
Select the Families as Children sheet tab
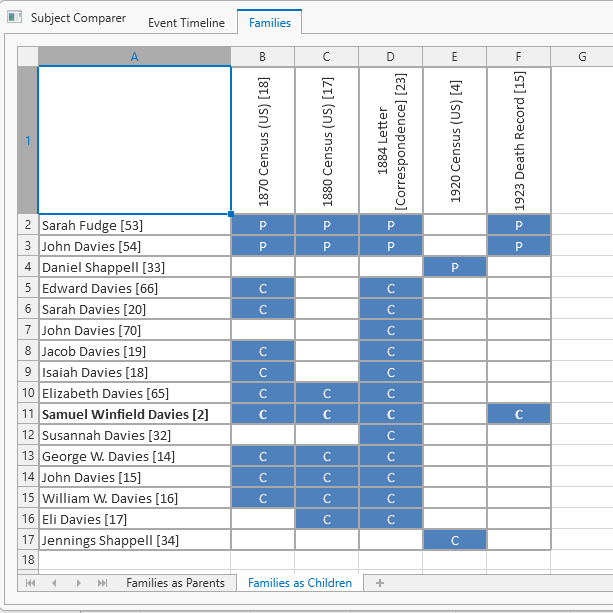300,583
